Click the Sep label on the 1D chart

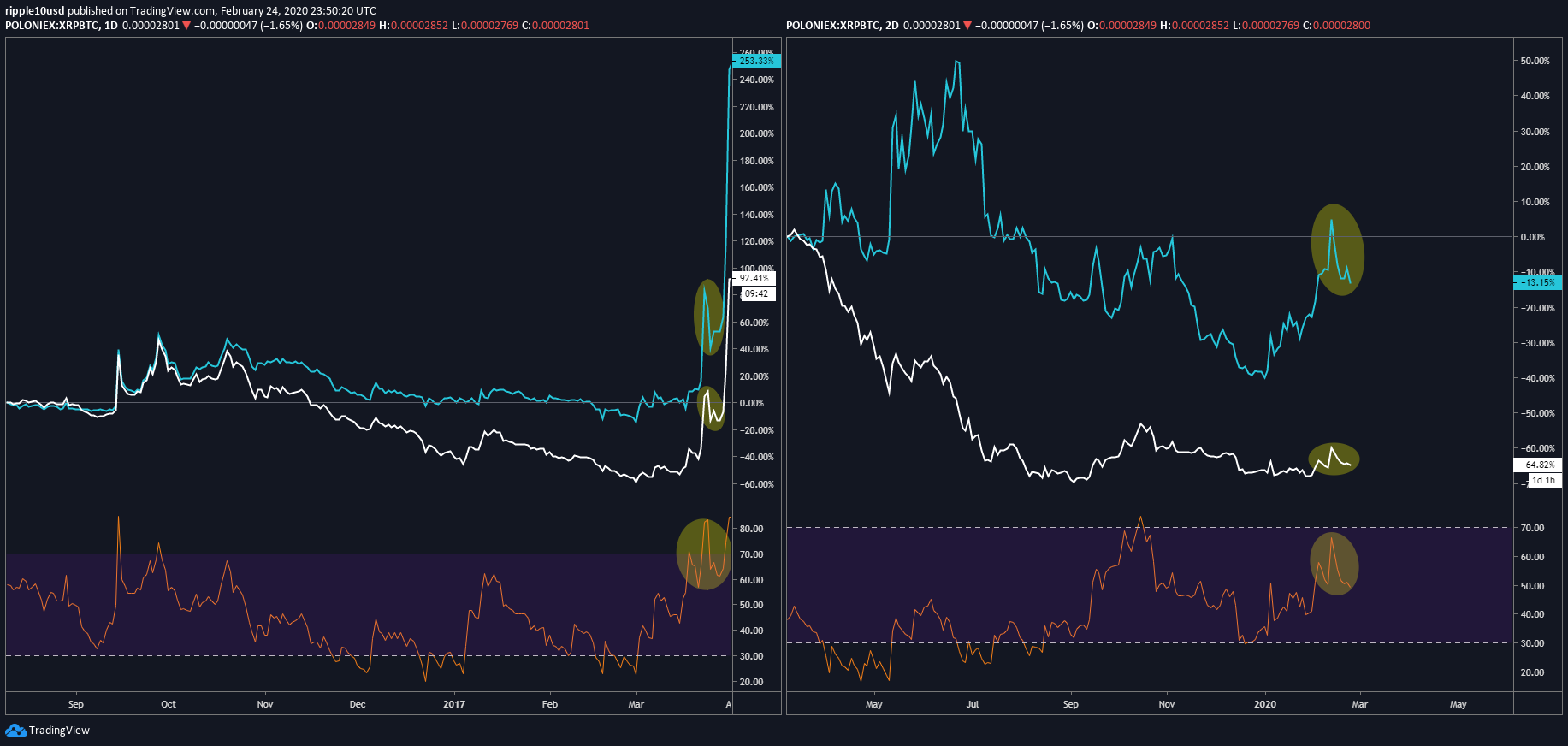tap(76, 704)
